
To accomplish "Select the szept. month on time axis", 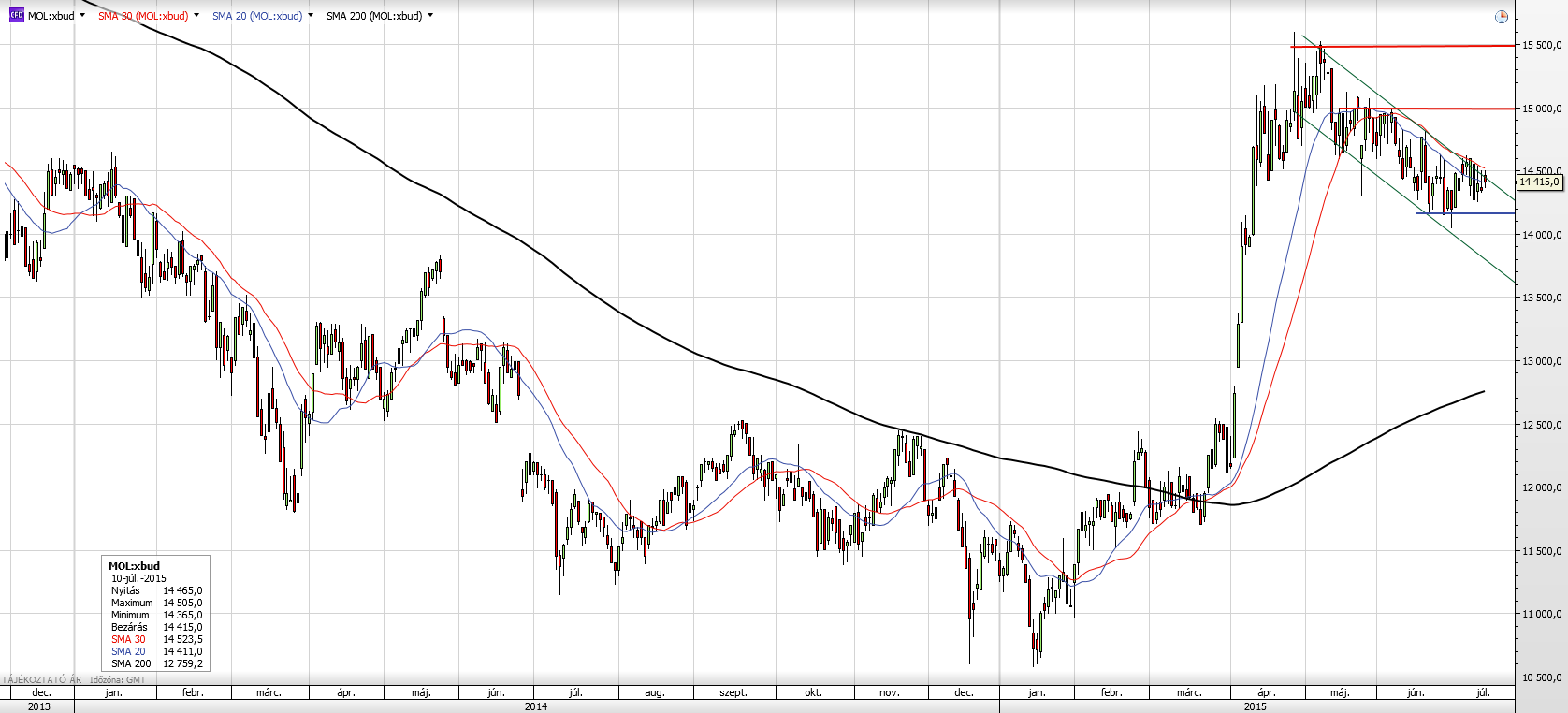I will coord(733,692).
